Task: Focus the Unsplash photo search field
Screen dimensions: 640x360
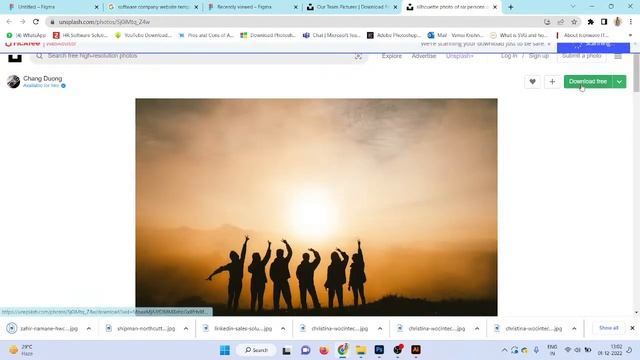Action: pyautogui.click(x=199, y=56)
